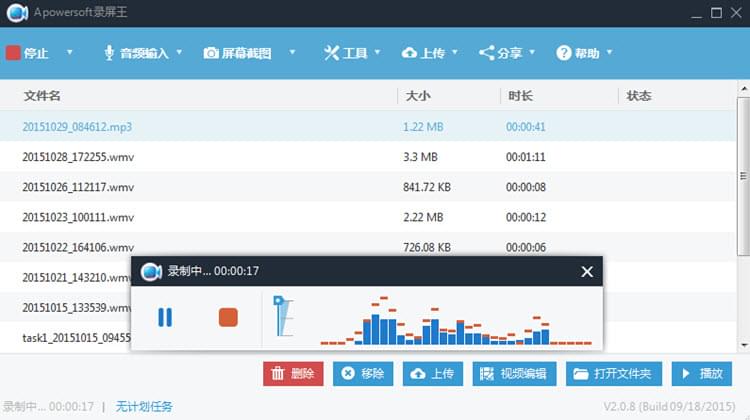This screenshot has height=420, width=750.
Task: Select the file starting task1_20151015
Action: pyautogui.click(x=77, y=338)
